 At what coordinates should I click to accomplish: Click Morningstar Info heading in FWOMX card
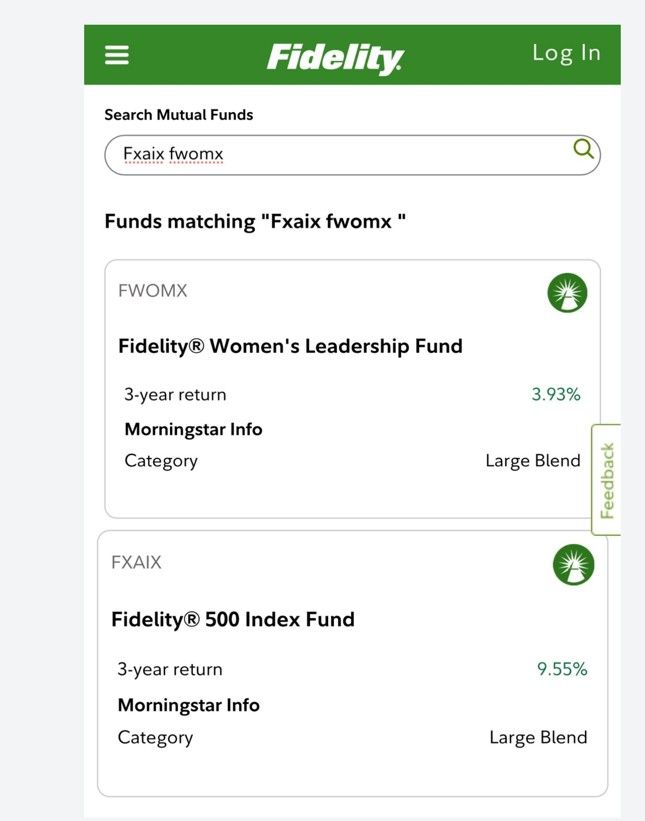coord(193,429)
